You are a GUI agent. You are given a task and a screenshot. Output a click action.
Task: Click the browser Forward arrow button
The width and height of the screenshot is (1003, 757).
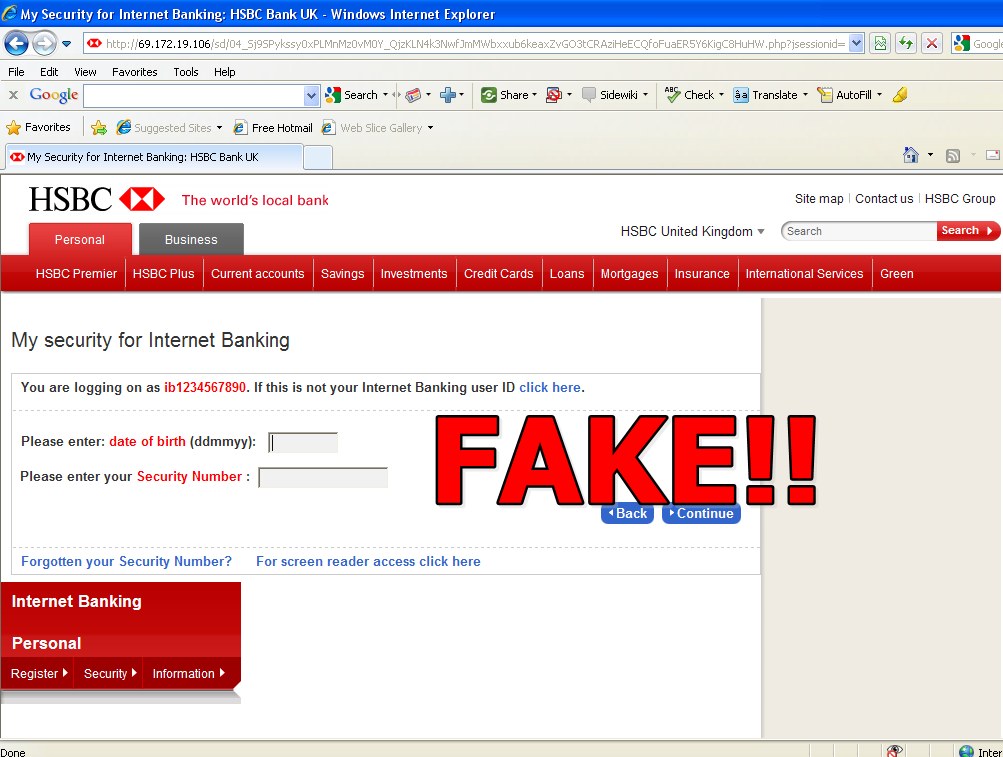pyautogui.click(x=43, y=44)
